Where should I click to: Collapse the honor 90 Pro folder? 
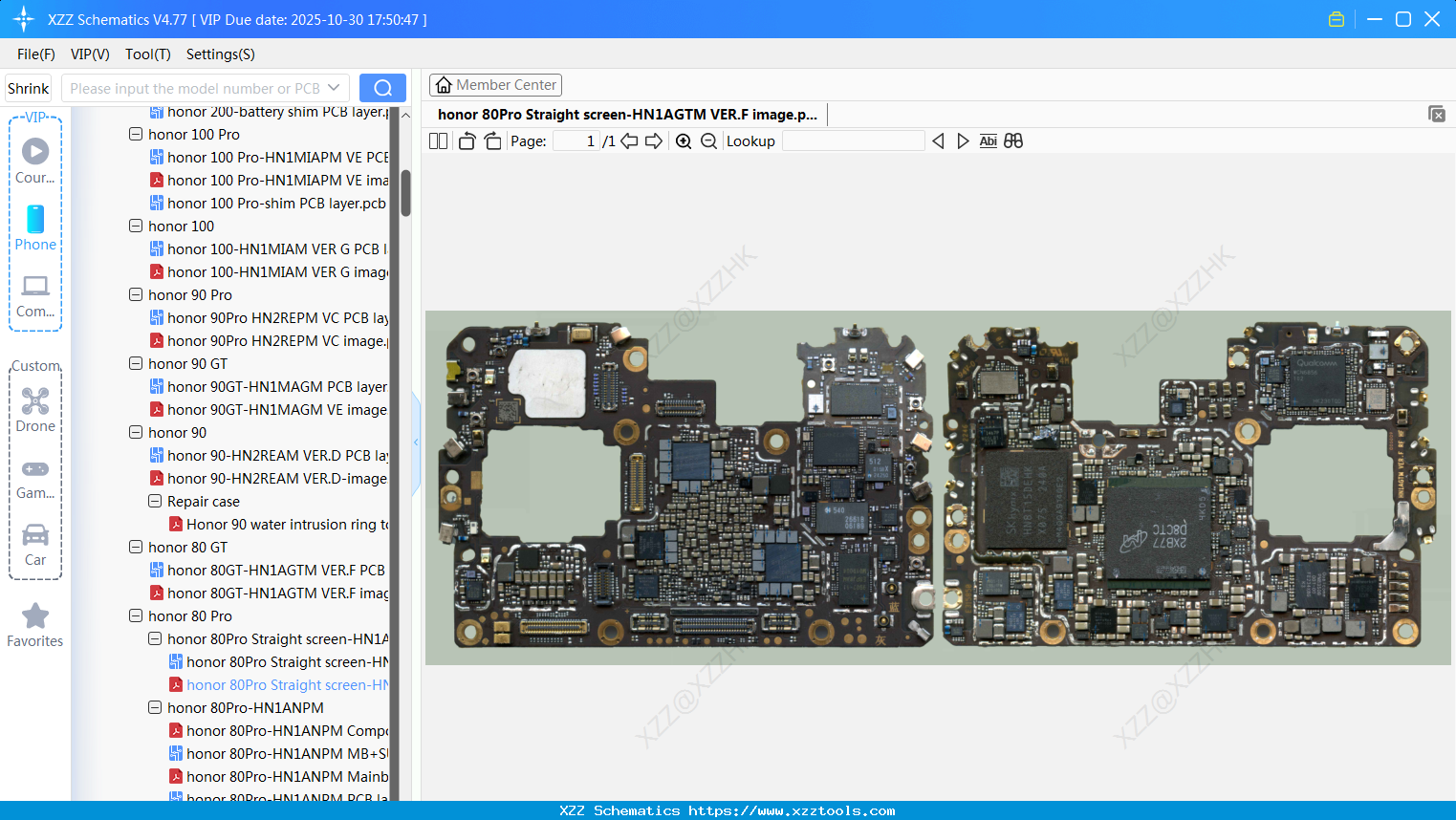[136, 295]
